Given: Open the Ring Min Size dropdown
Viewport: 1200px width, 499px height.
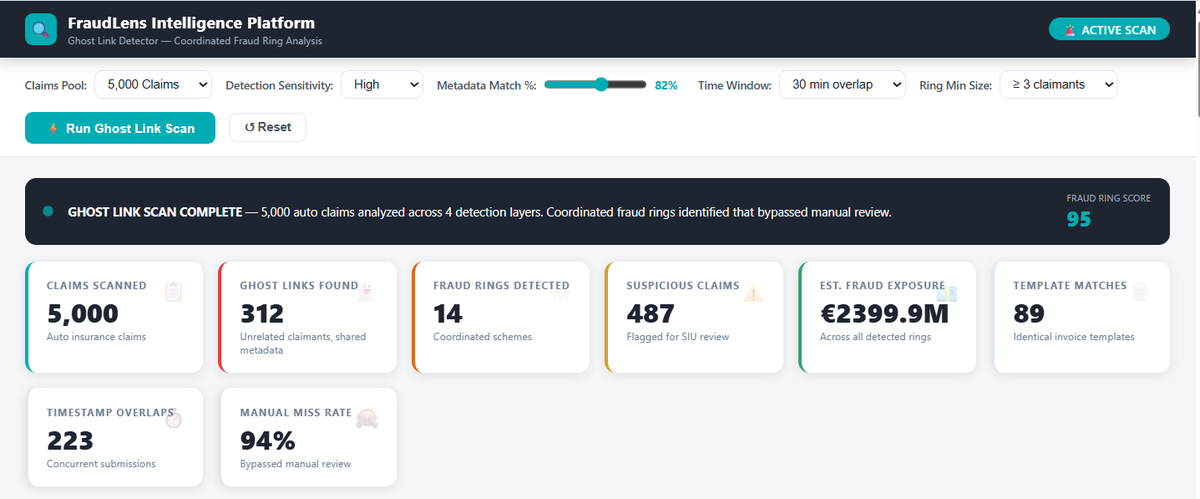Looking at the screenshot, I should point(1059,85).
